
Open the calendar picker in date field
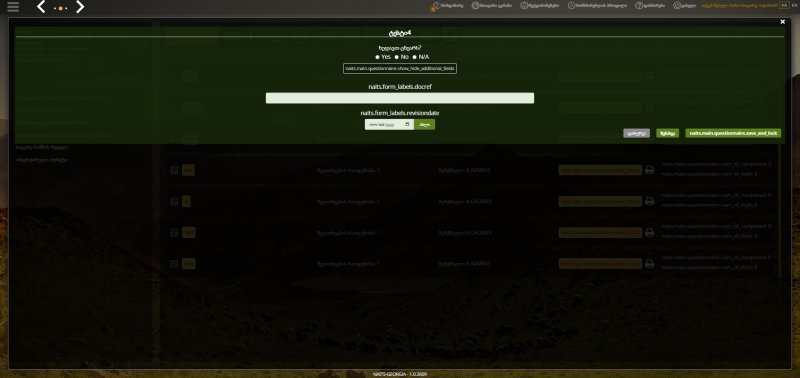tap(407, 124)
